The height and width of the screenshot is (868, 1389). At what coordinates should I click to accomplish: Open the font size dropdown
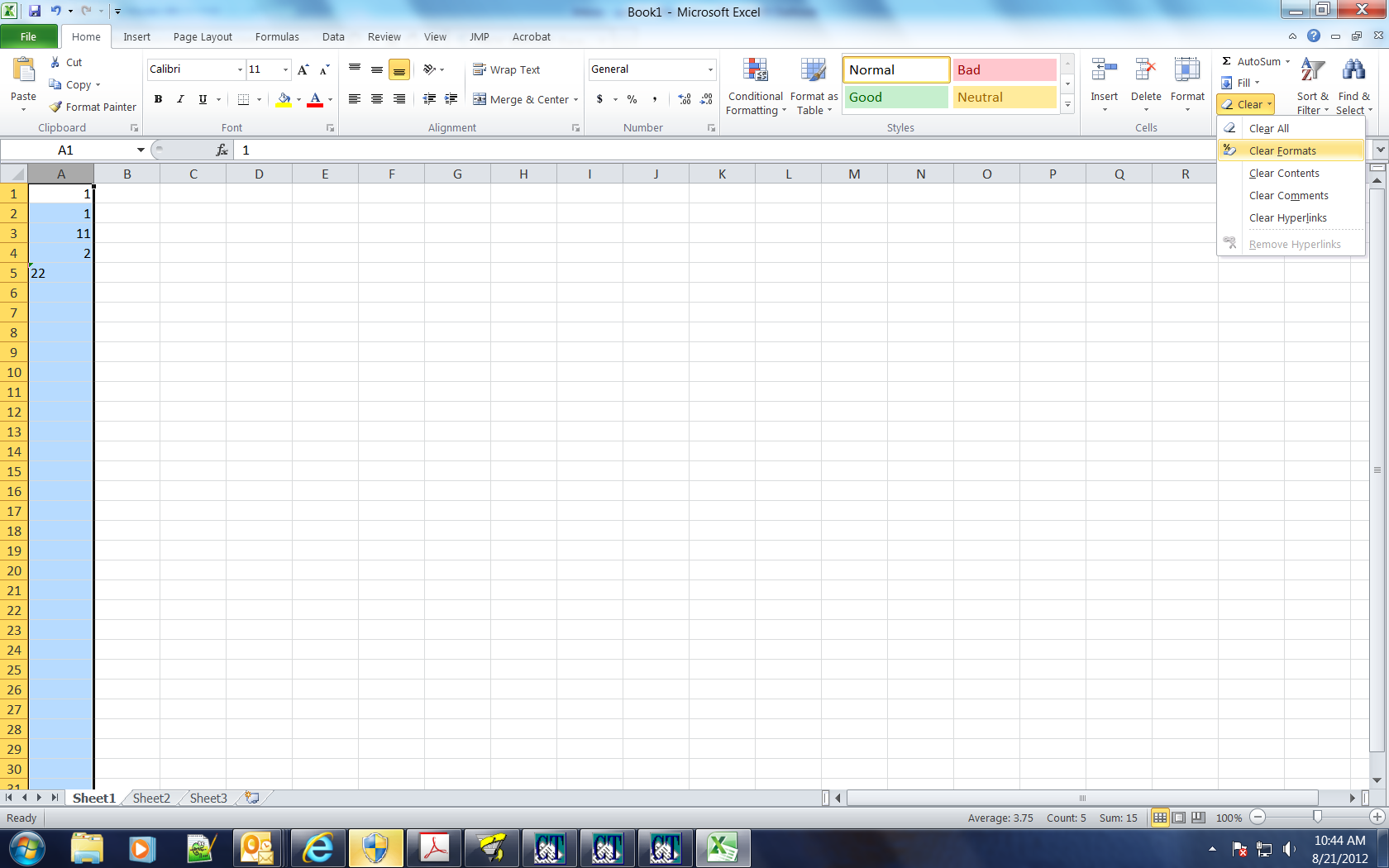click(x=284, y=69)
